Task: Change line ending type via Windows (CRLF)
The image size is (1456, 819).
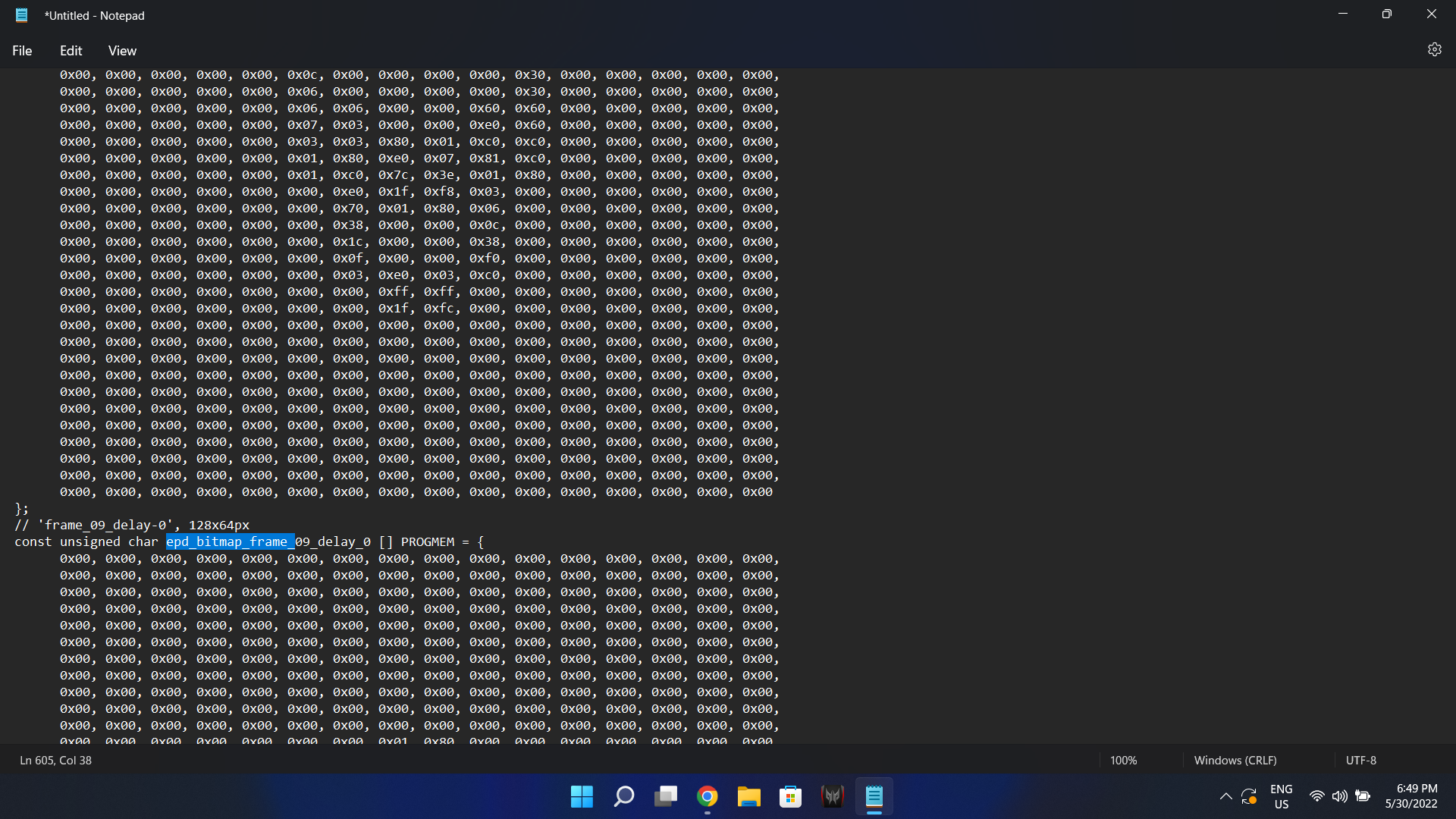Action: 1235,760
